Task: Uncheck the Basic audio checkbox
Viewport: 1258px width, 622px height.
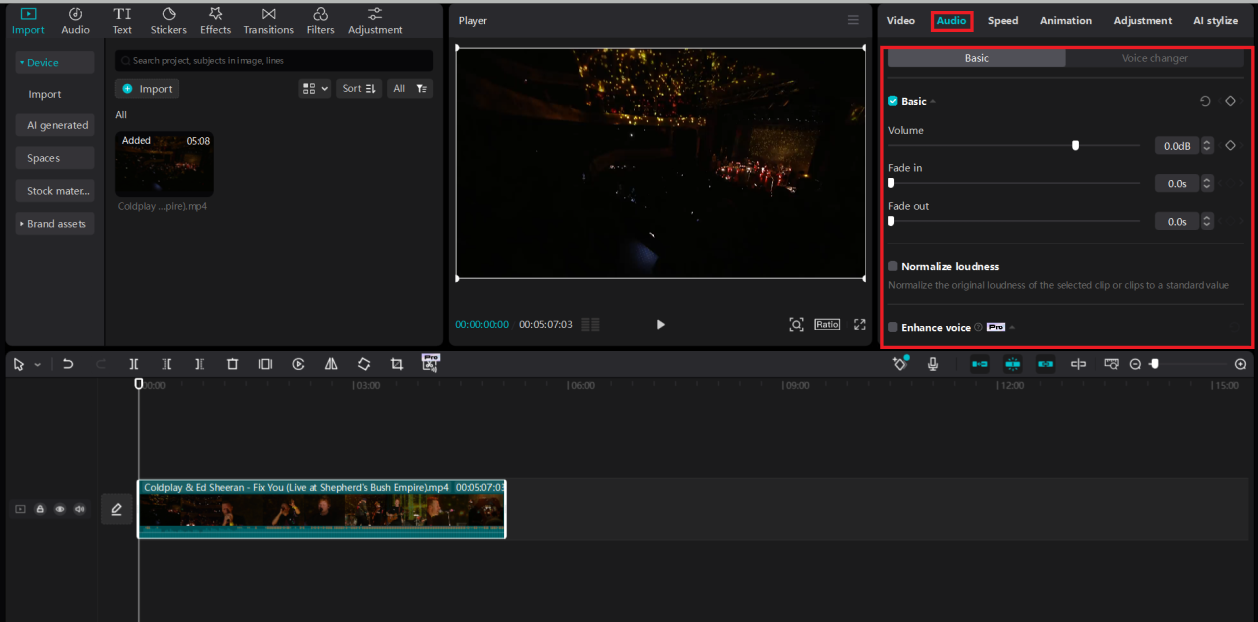Action: pos(893,101)
